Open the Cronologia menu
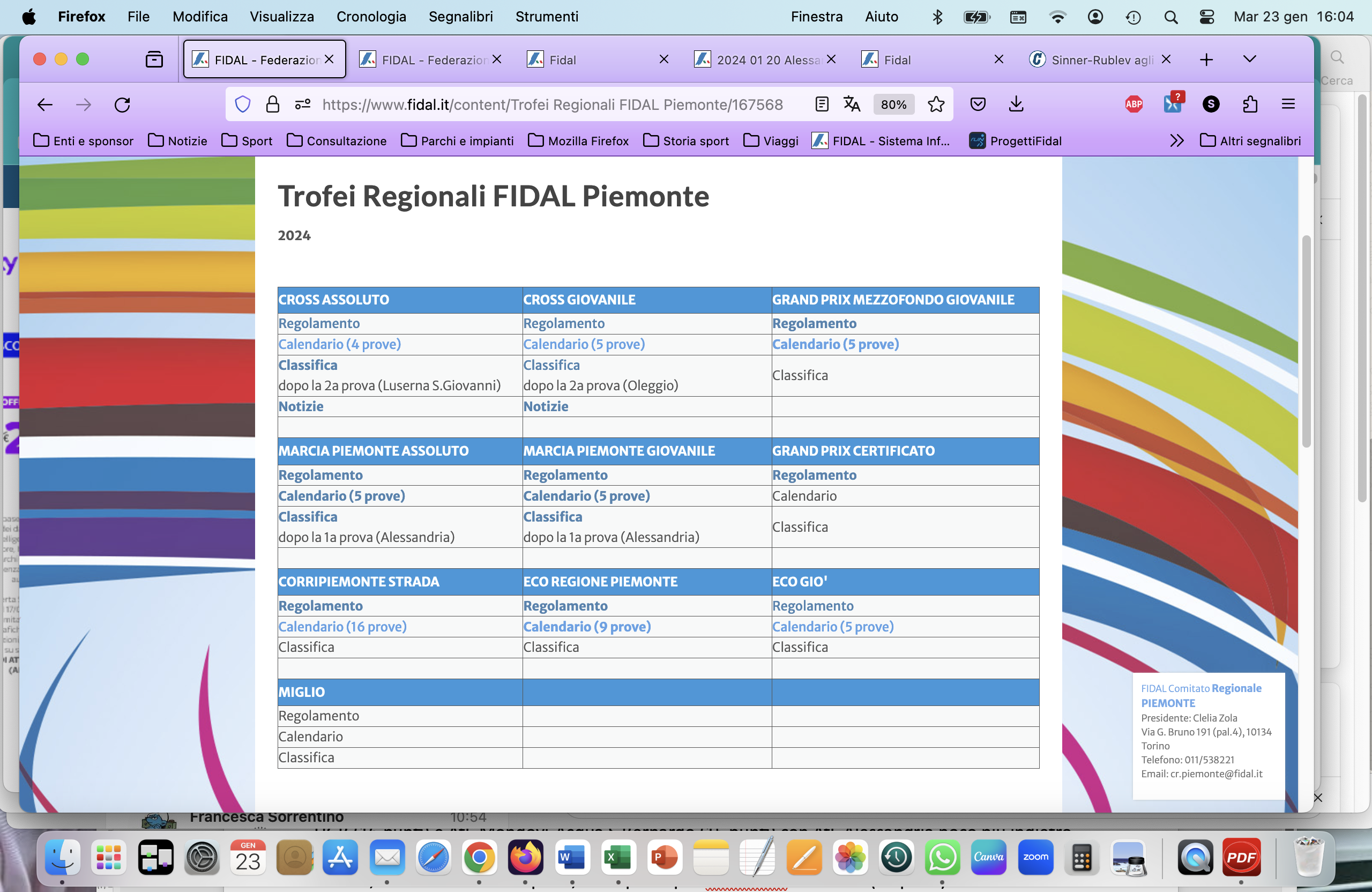1372x892 pixels. click(371, 17)
